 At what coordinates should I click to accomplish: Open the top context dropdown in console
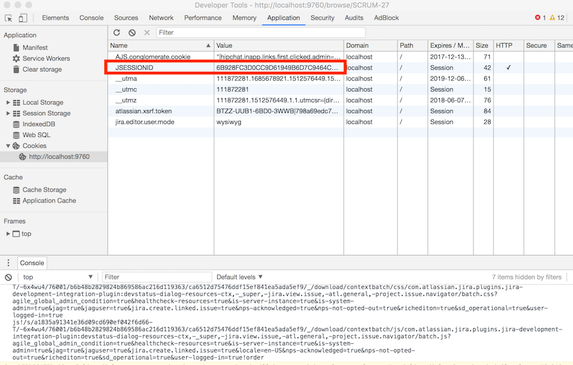[57, 277]
